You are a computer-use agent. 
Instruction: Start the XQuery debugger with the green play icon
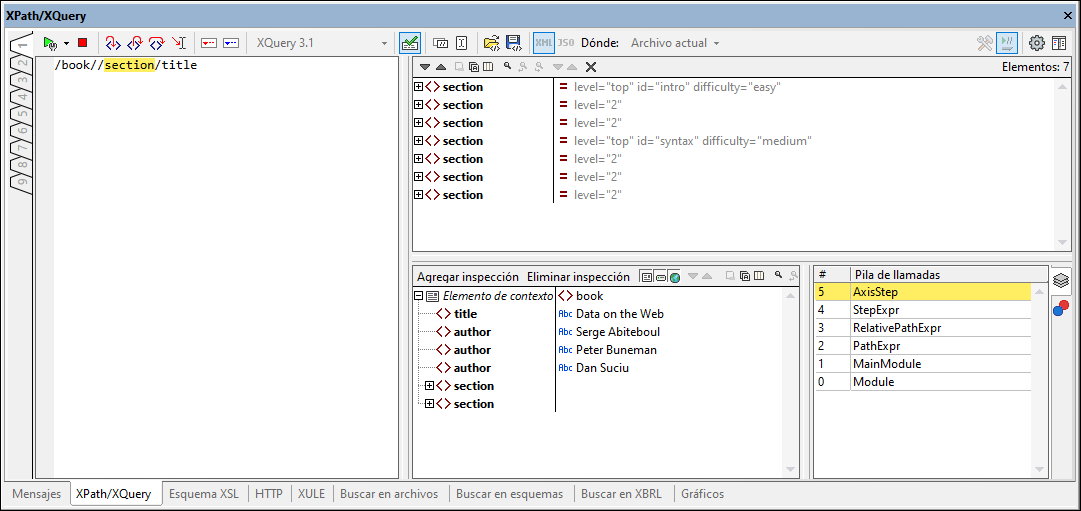point(49,43)
